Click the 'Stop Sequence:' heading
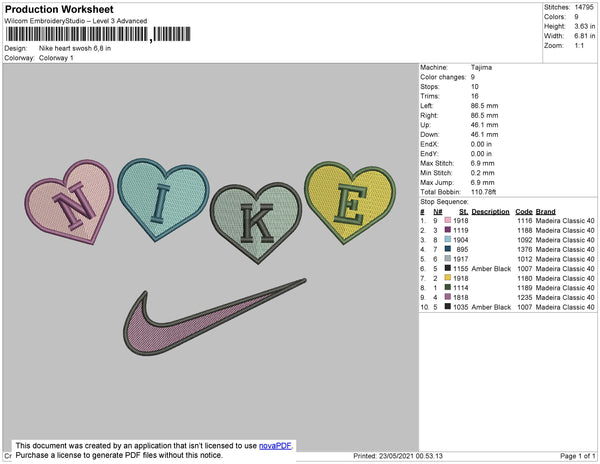Image resolution: width=600 pixels, height=464 pixels. tap(444, 202)
